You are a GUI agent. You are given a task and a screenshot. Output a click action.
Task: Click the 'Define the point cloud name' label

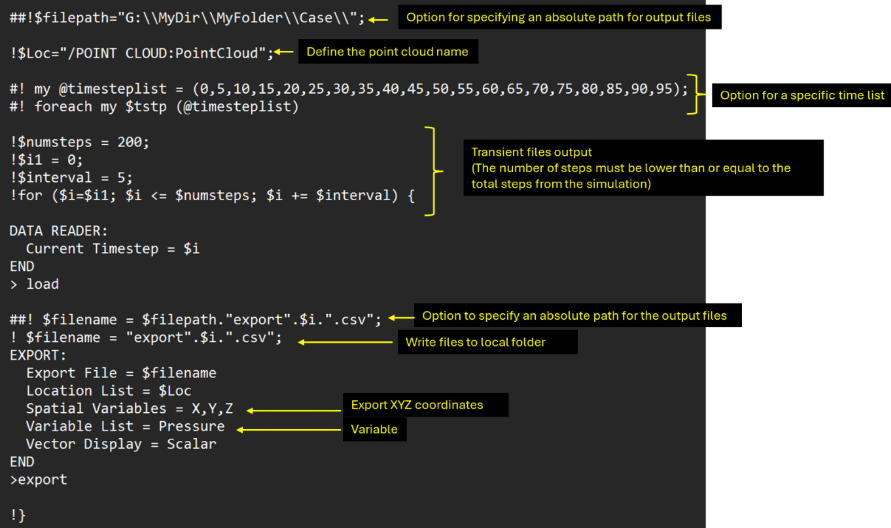[386, 52]
